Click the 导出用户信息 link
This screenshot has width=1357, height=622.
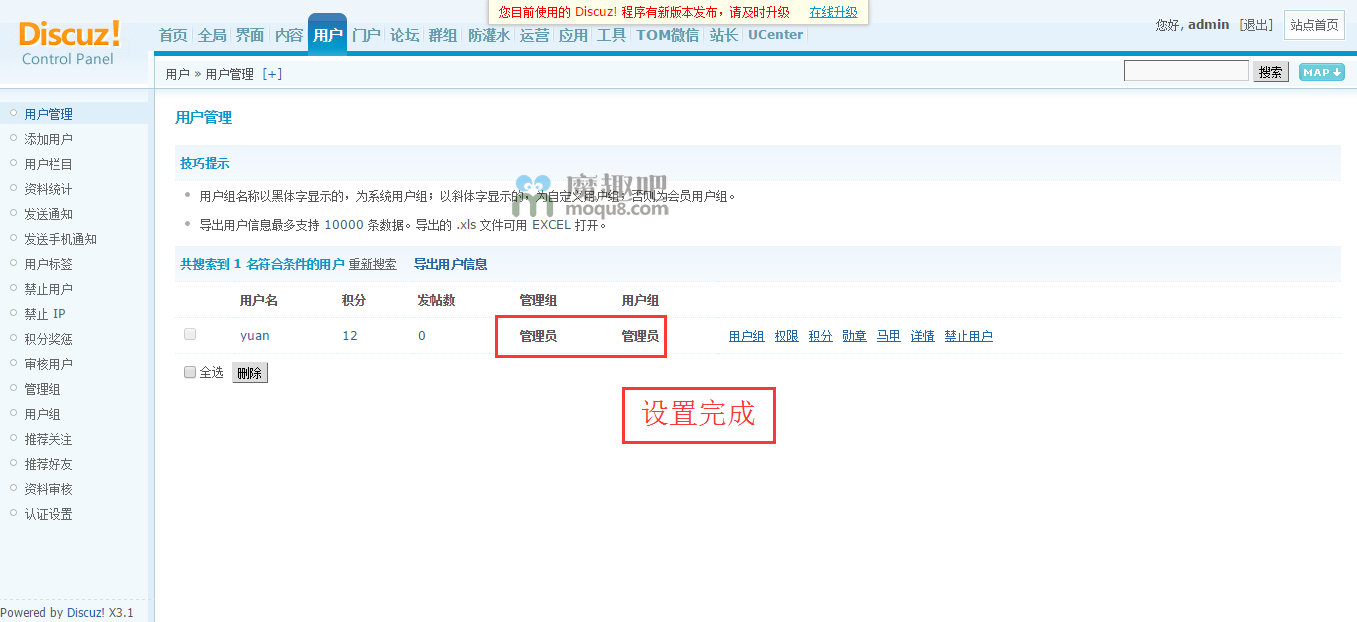[x=451, y=264]
